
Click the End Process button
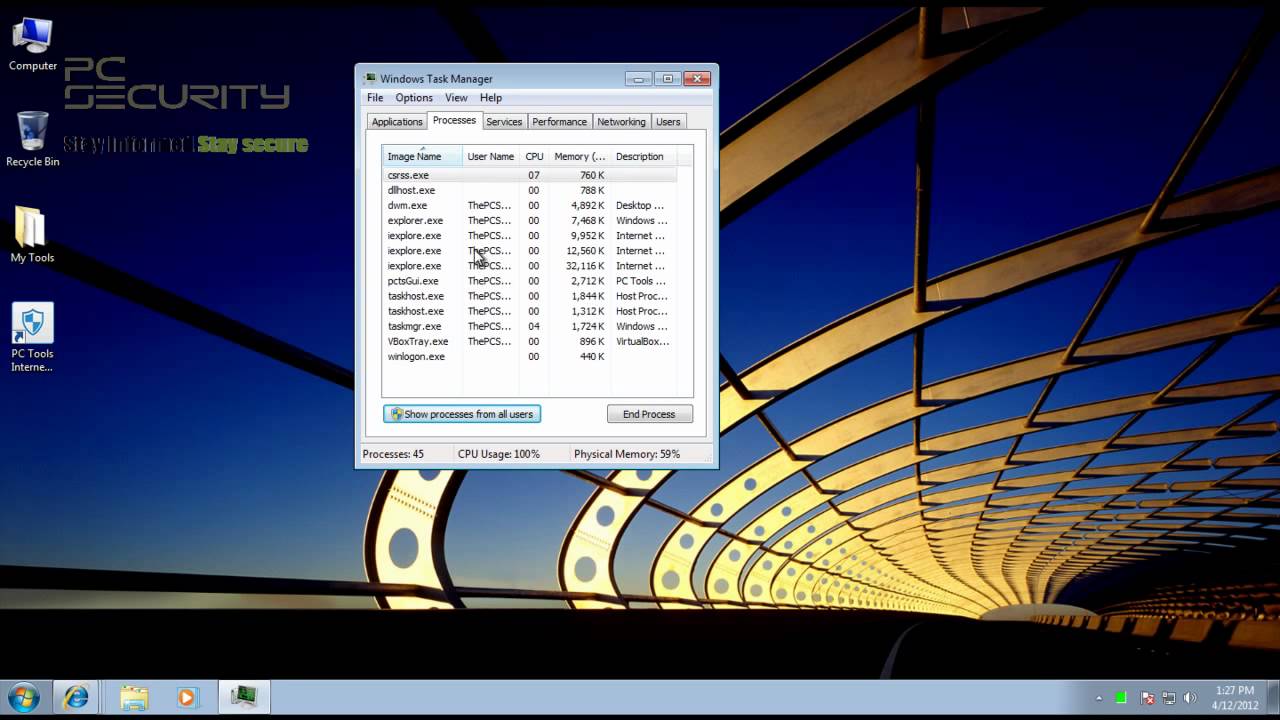click(x=649, y=414)
